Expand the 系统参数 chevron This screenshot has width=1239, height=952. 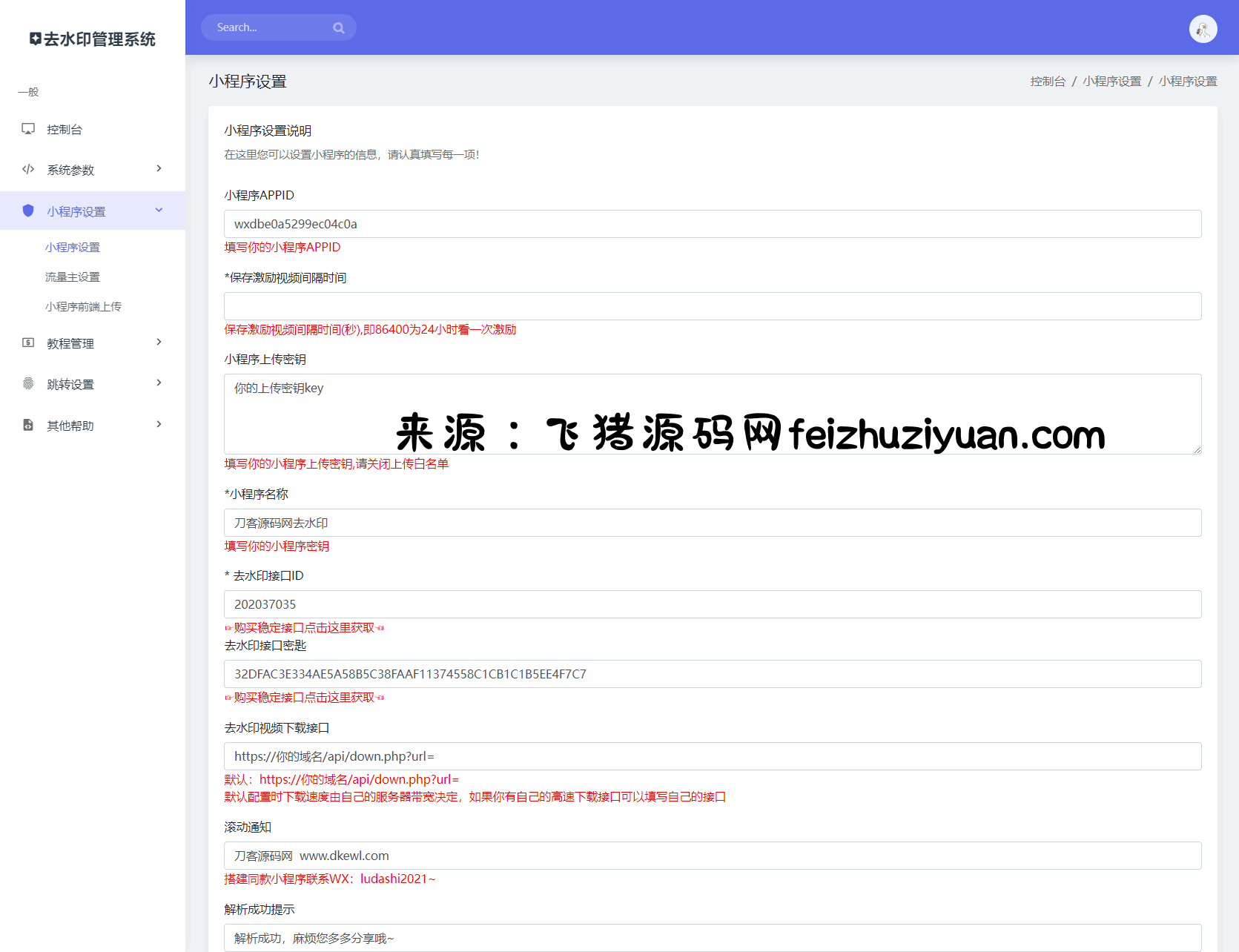tap(159, 169)
